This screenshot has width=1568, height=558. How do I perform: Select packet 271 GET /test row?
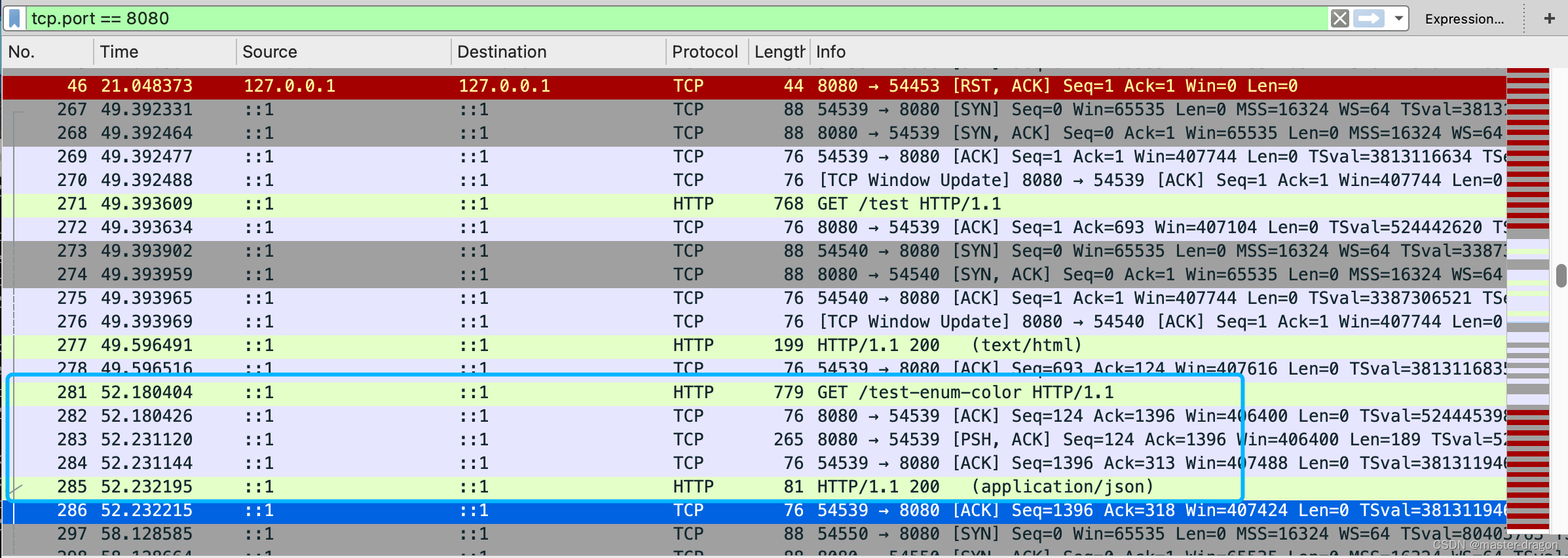click(x=755, y=204)
